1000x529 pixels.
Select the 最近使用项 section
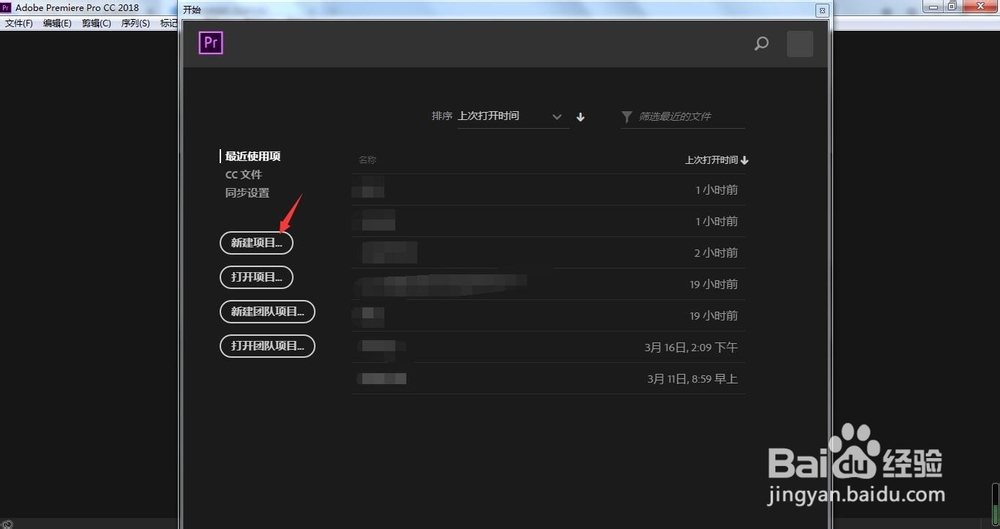253,156
